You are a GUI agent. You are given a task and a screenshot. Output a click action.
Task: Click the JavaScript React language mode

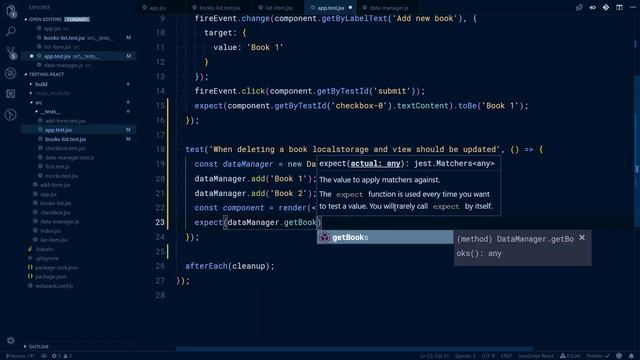pyautogui.click(x=536, y=356)
